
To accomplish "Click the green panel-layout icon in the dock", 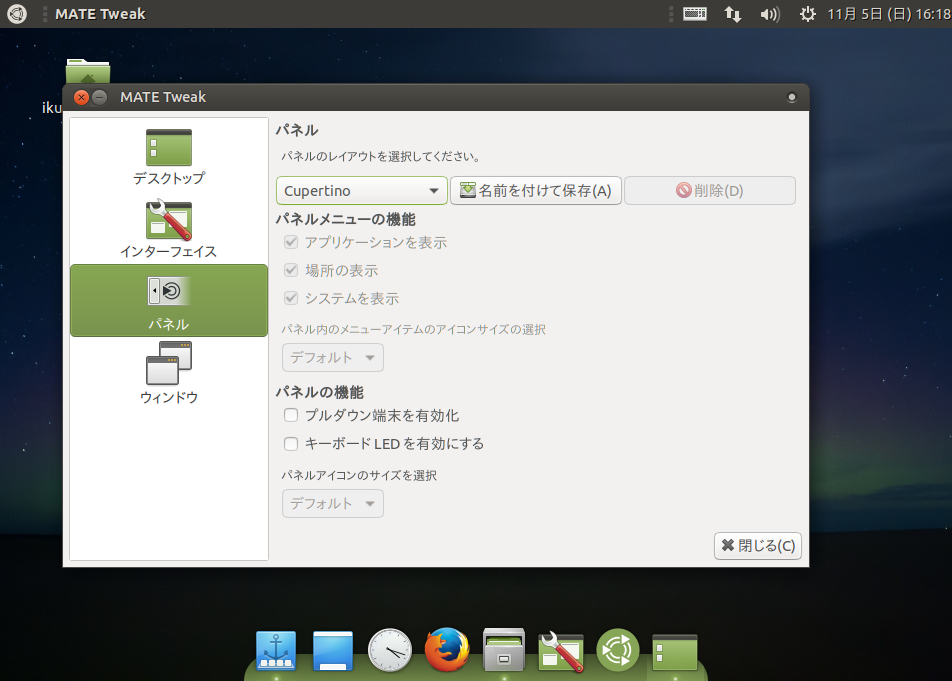I will (x=675, y=652).
